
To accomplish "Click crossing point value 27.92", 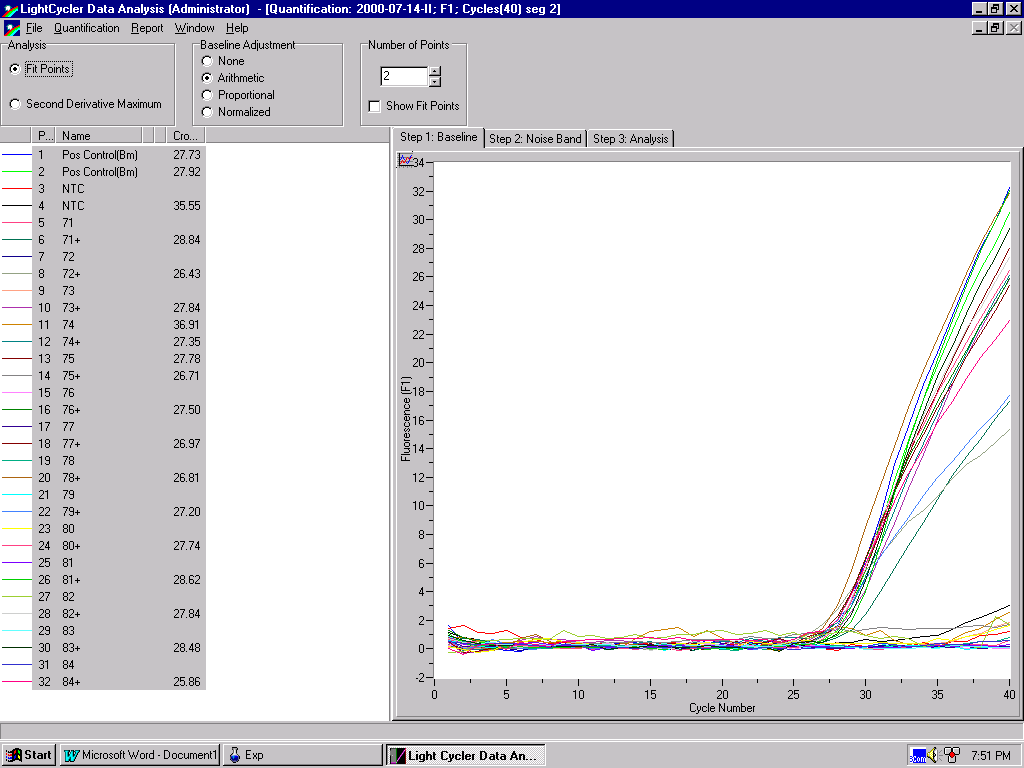I will [187, 172].
